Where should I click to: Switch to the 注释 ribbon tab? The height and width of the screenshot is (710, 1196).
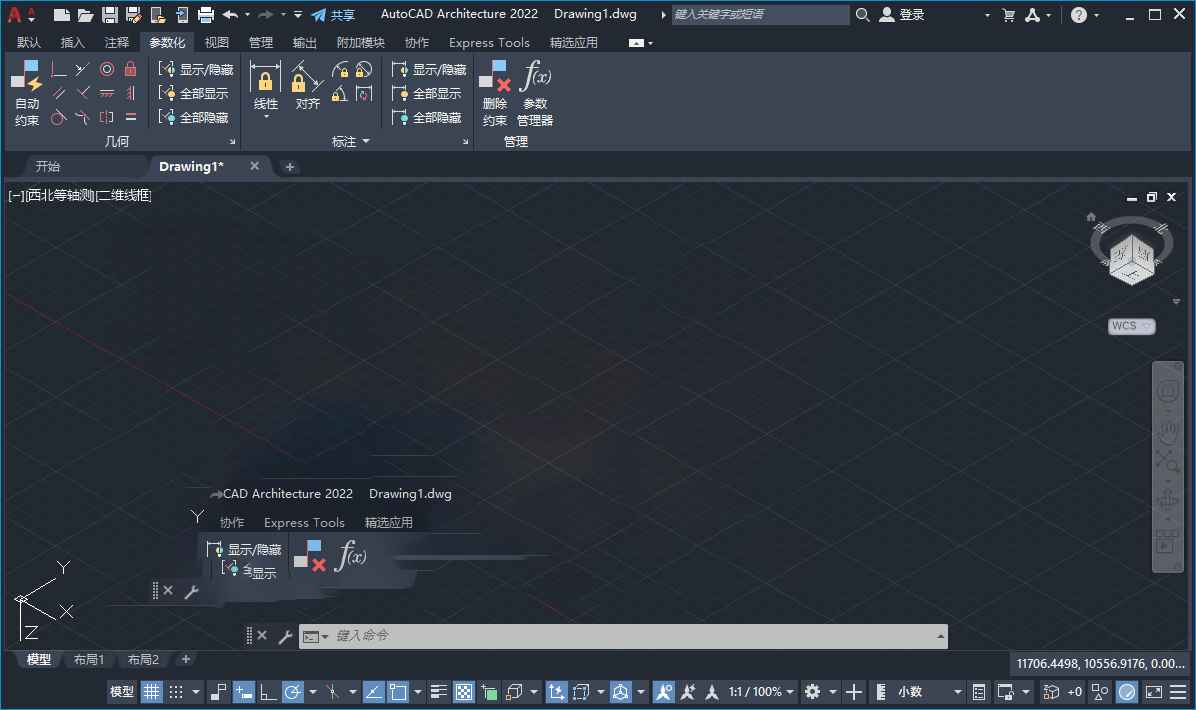(x=117, y=43)
